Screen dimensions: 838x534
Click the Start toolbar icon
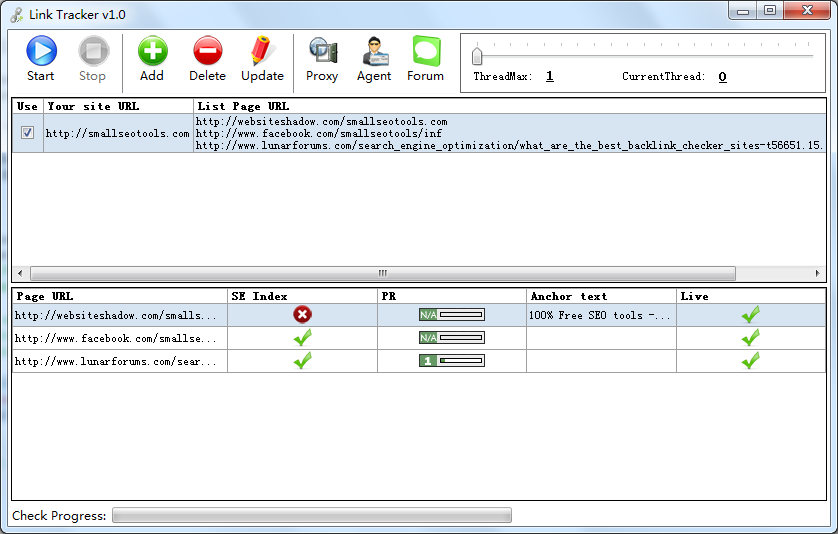41,52
